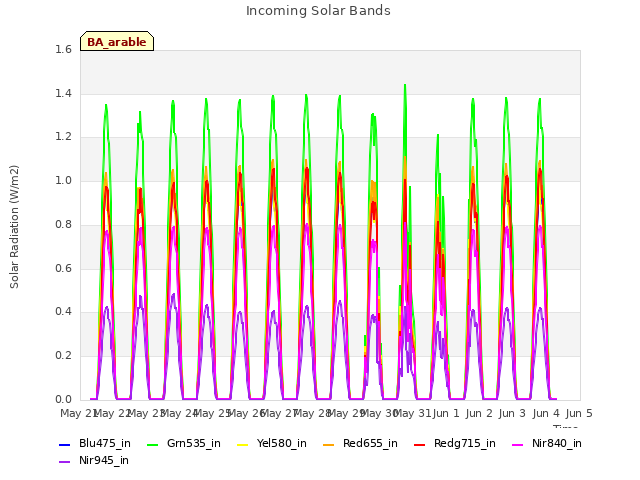The image size is (640, 480).
Task: Click the Incoming Solar Bands chart title
Action: point(318,11)
